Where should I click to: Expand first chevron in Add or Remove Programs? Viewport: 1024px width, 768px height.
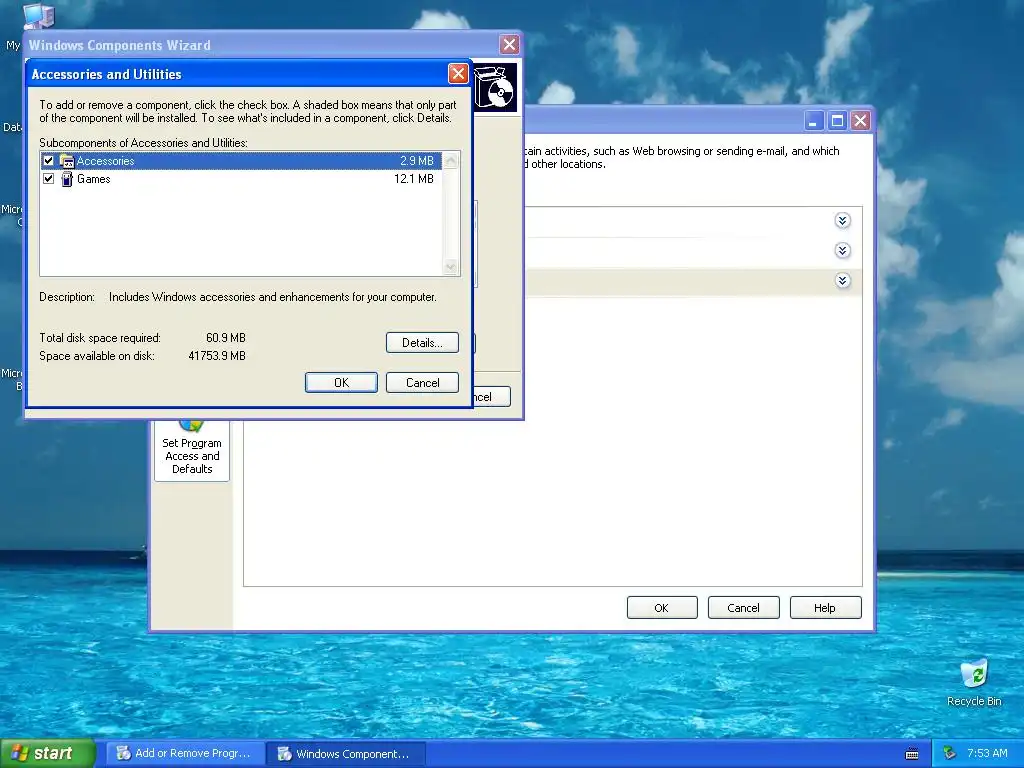coord(842,221)
